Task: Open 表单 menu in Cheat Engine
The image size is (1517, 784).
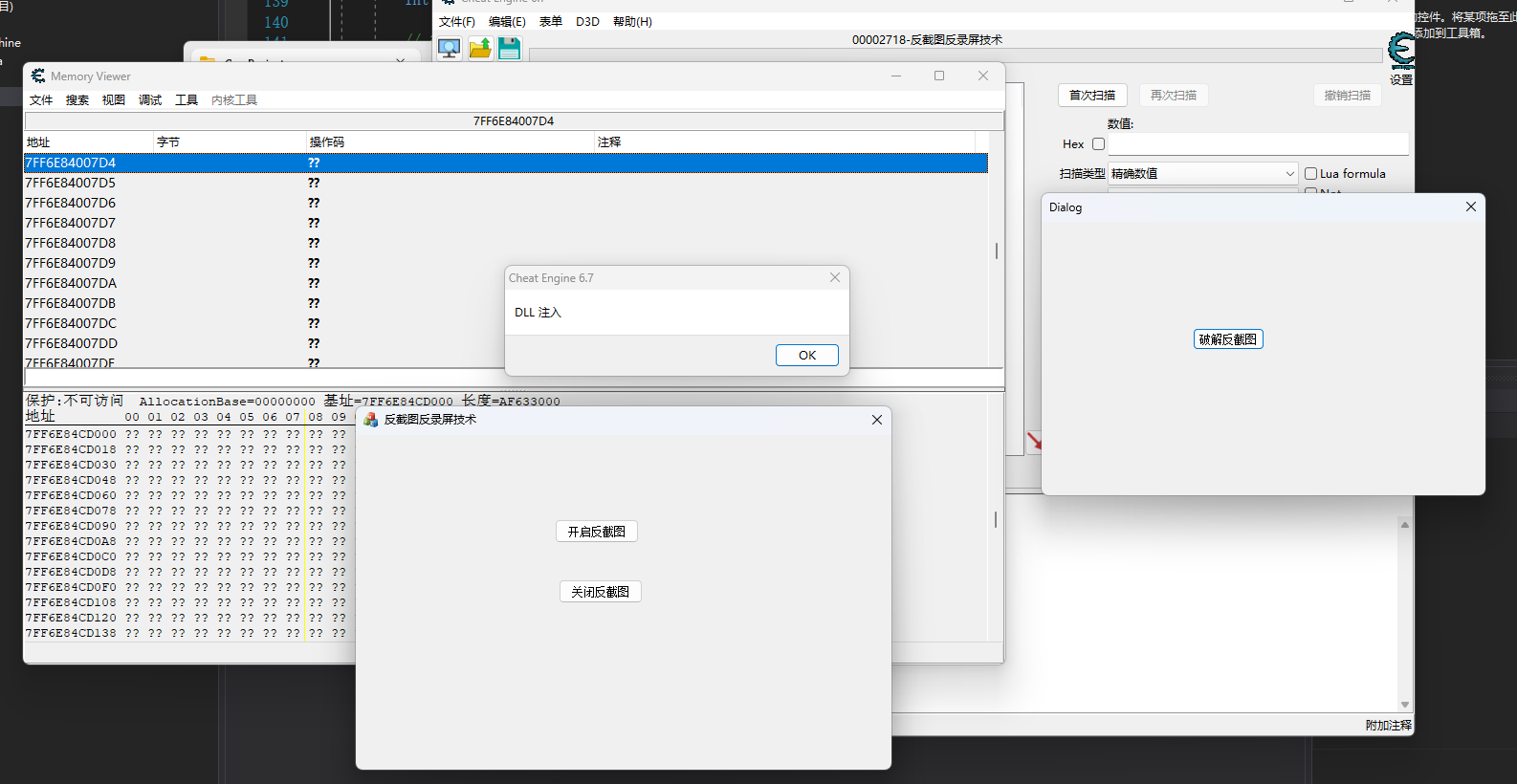Action: click(x=551, y=21)
